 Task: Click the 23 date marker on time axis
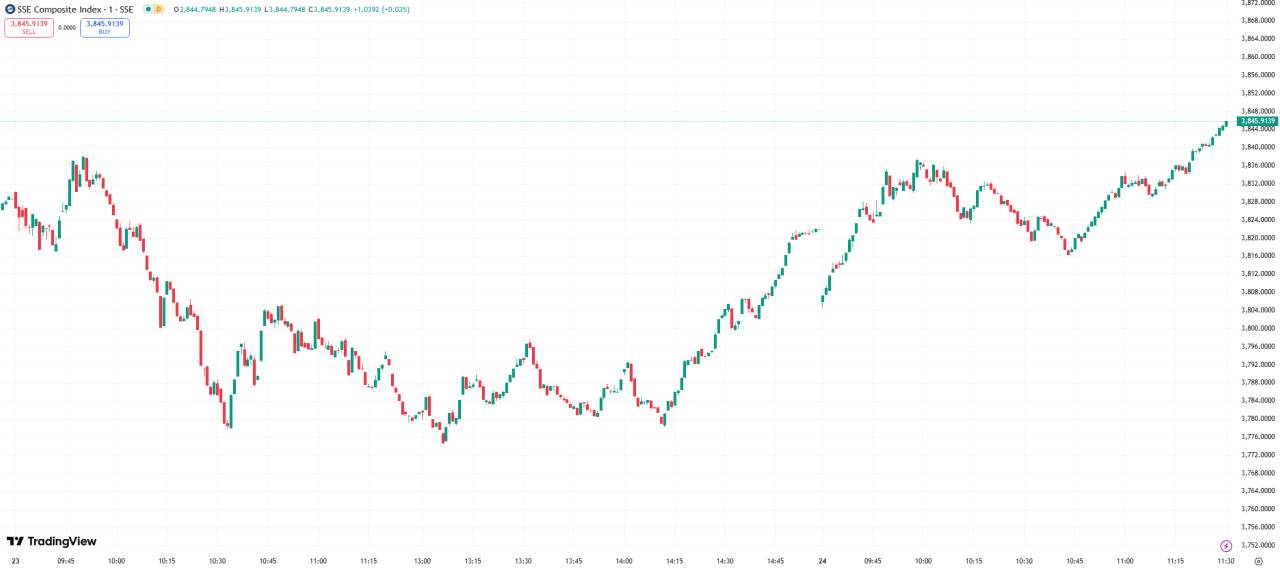15,562
